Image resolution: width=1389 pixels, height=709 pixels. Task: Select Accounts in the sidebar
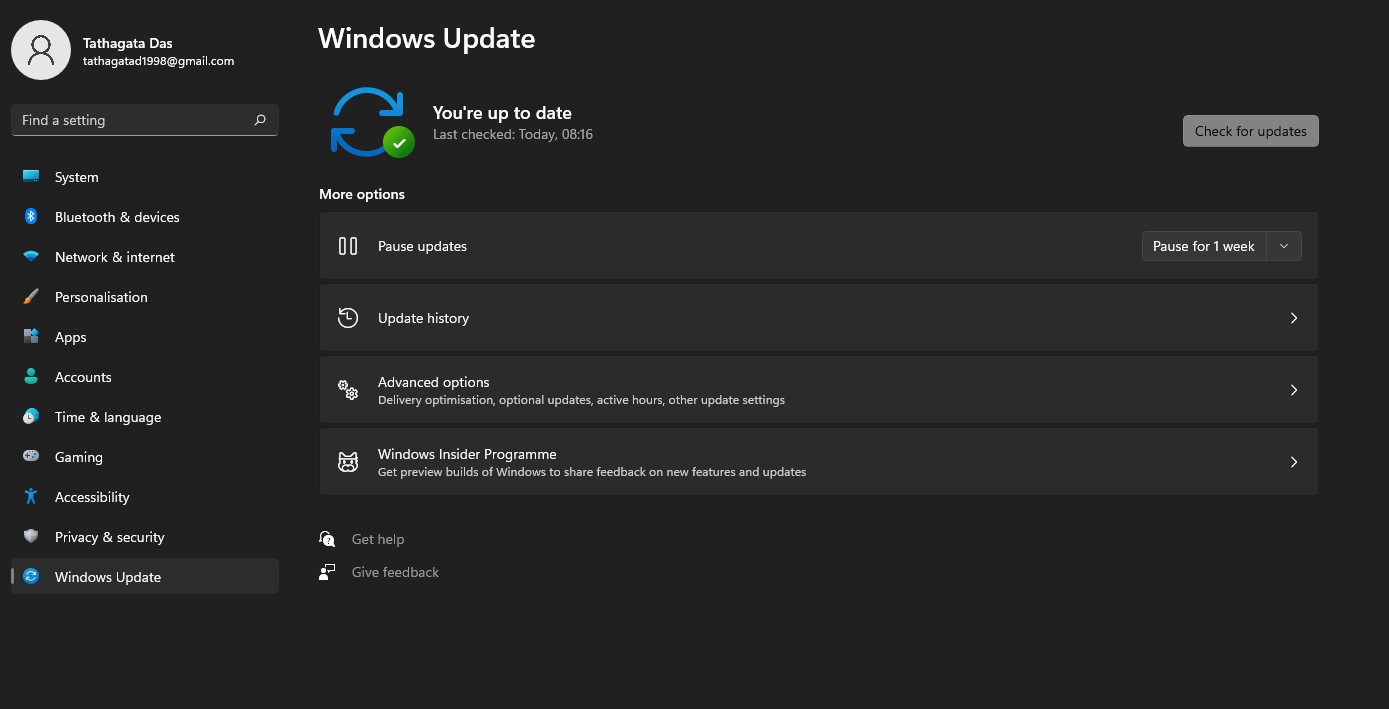point(145,377)
